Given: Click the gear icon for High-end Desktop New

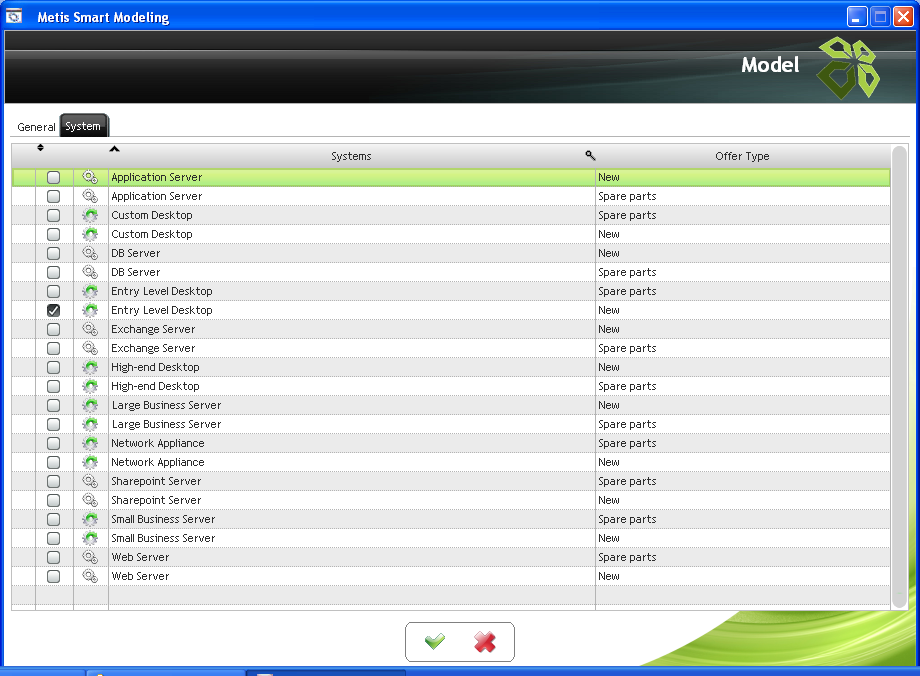Looking at the screenshot, I should pos(90,367).
